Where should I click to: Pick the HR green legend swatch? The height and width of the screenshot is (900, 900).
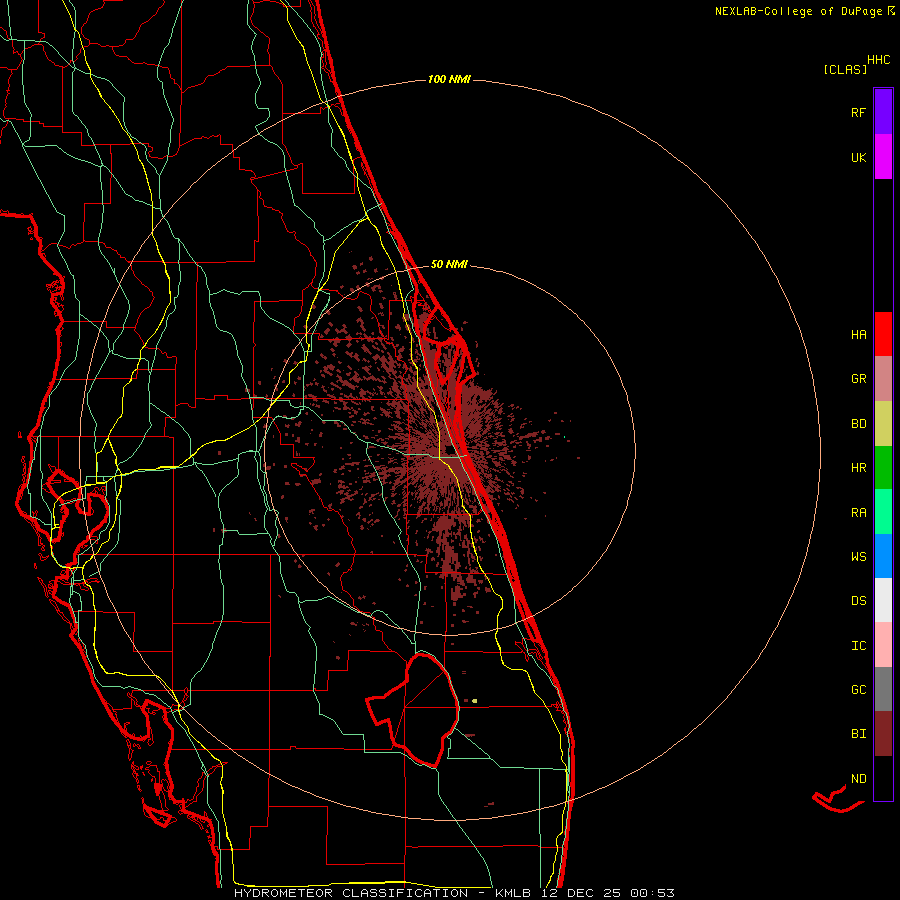(x=883, y=468)
